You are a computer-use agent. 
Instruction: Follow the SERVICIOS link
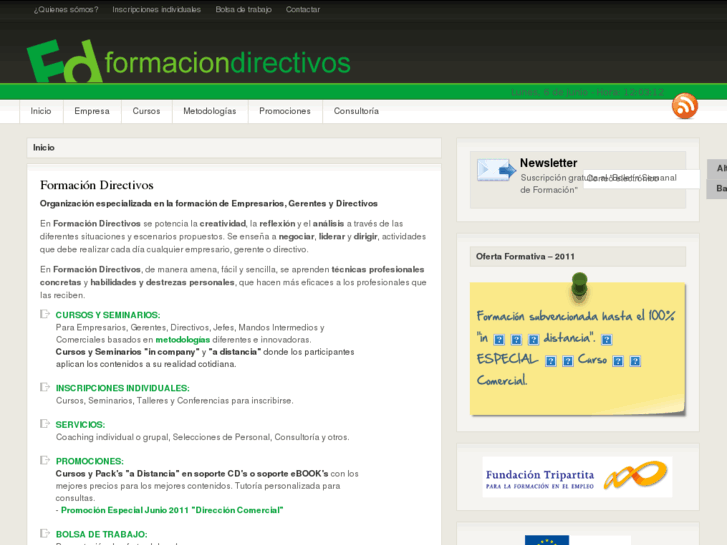click(x=80, y=425)
